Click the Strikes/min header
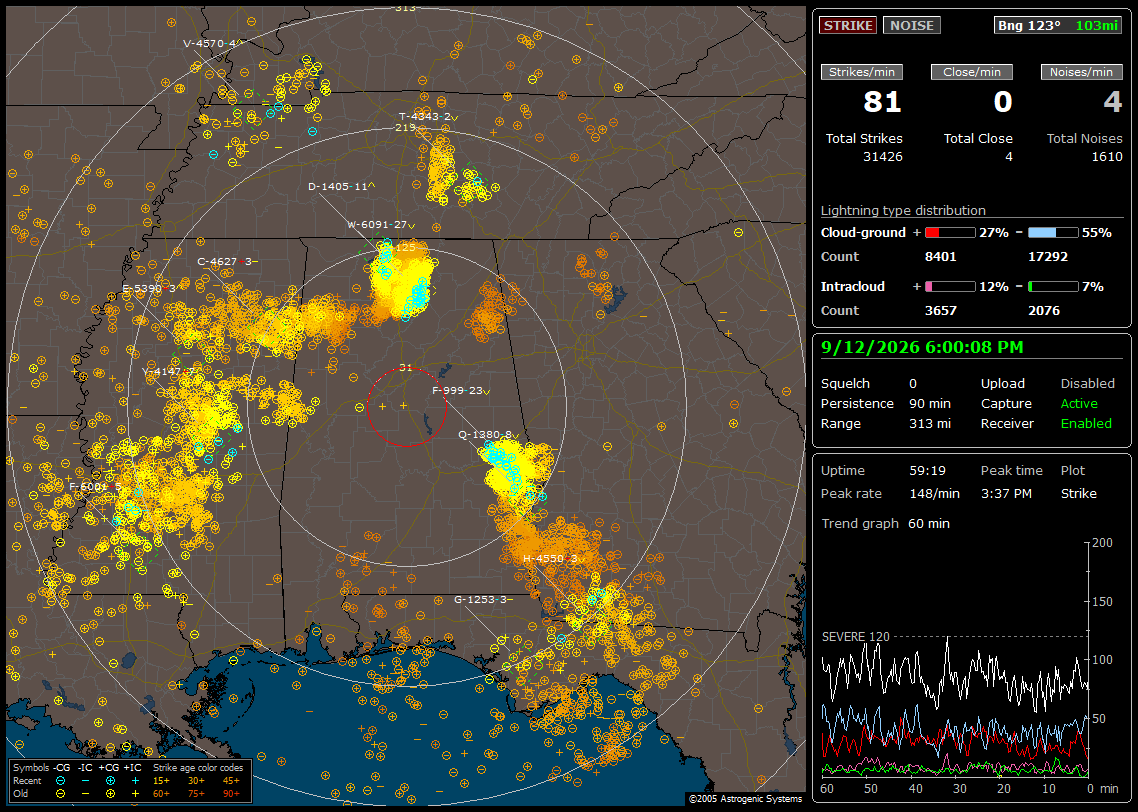Screen dimensions: 1138x812 click(x=861, y=72)
